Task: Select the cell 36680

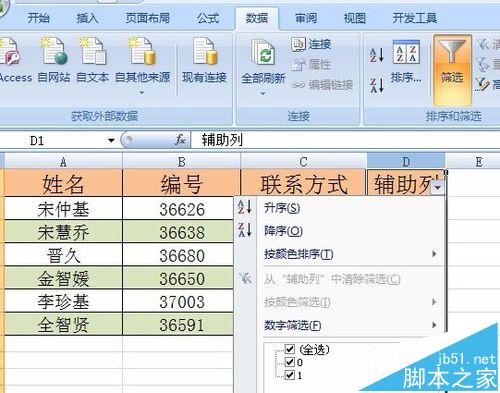Action: [x=179, y=255]
